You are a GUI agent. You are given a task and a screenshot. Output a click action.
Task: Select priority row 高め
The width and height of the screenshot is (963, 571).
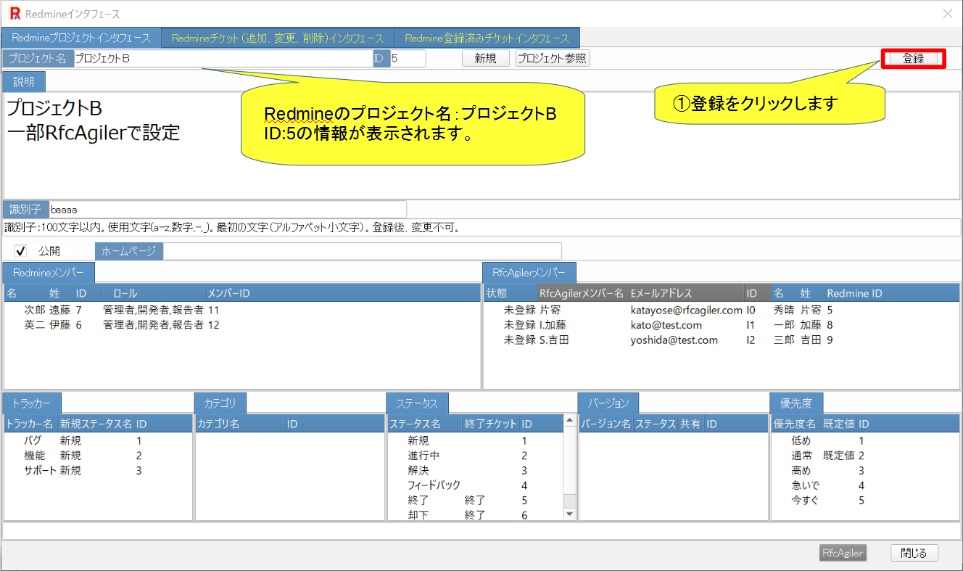[865, 470]
